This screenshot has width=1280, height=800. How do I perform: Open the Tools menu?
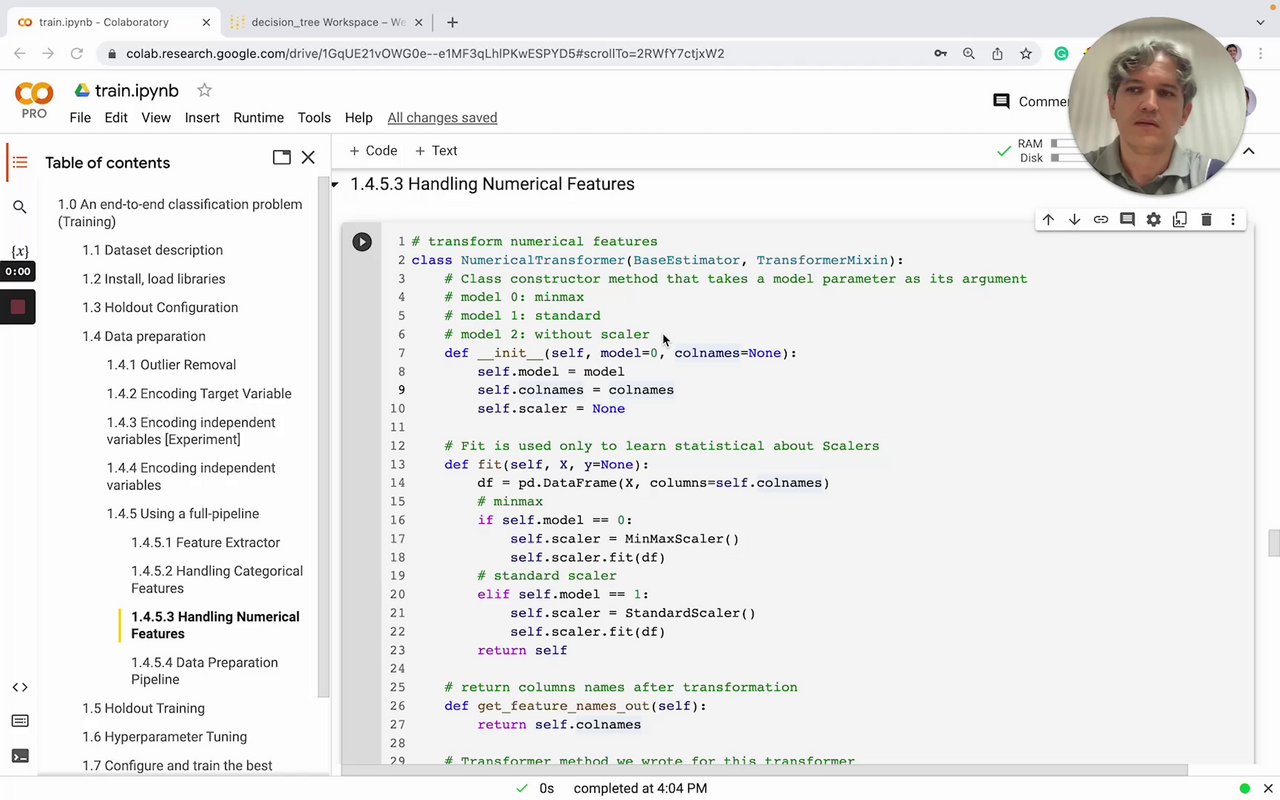314,118
